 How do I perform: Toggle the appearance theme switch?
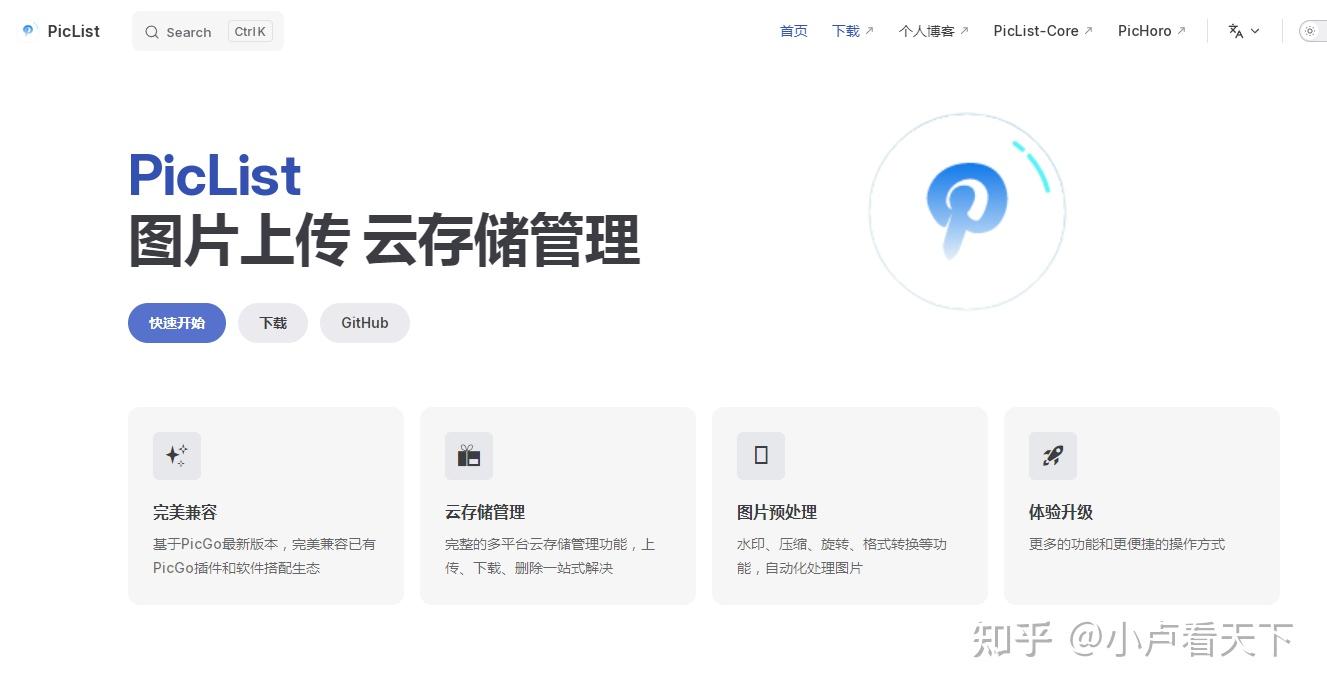1310,31
